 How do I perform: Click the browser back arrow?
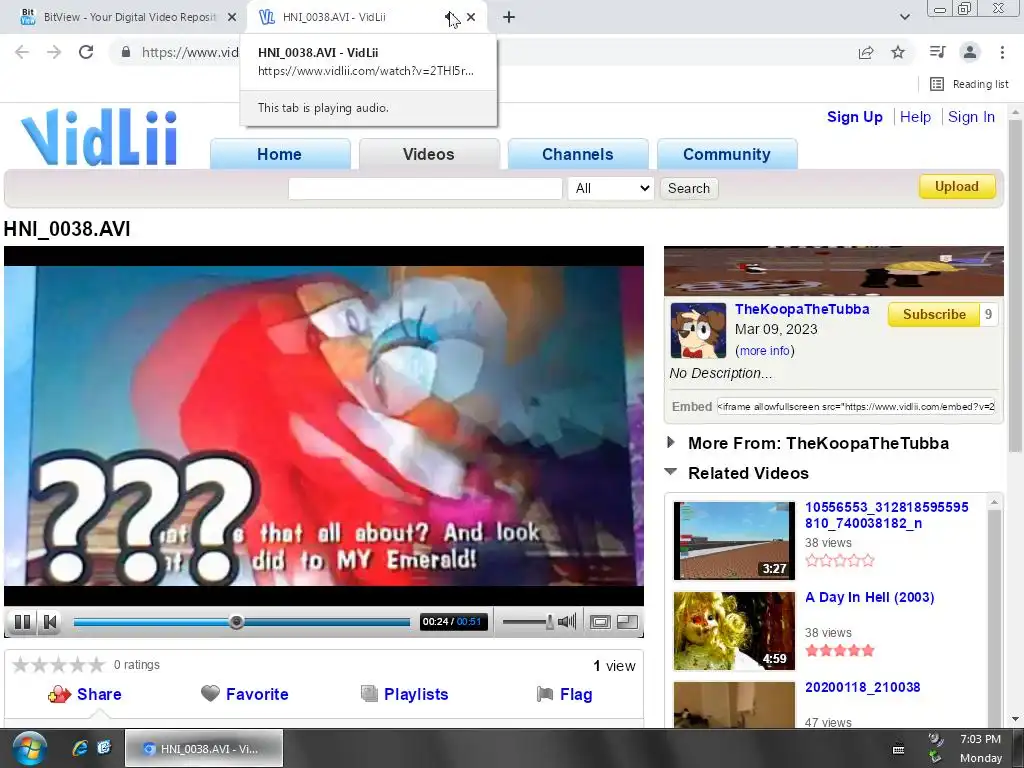click(x=22, y=52)
